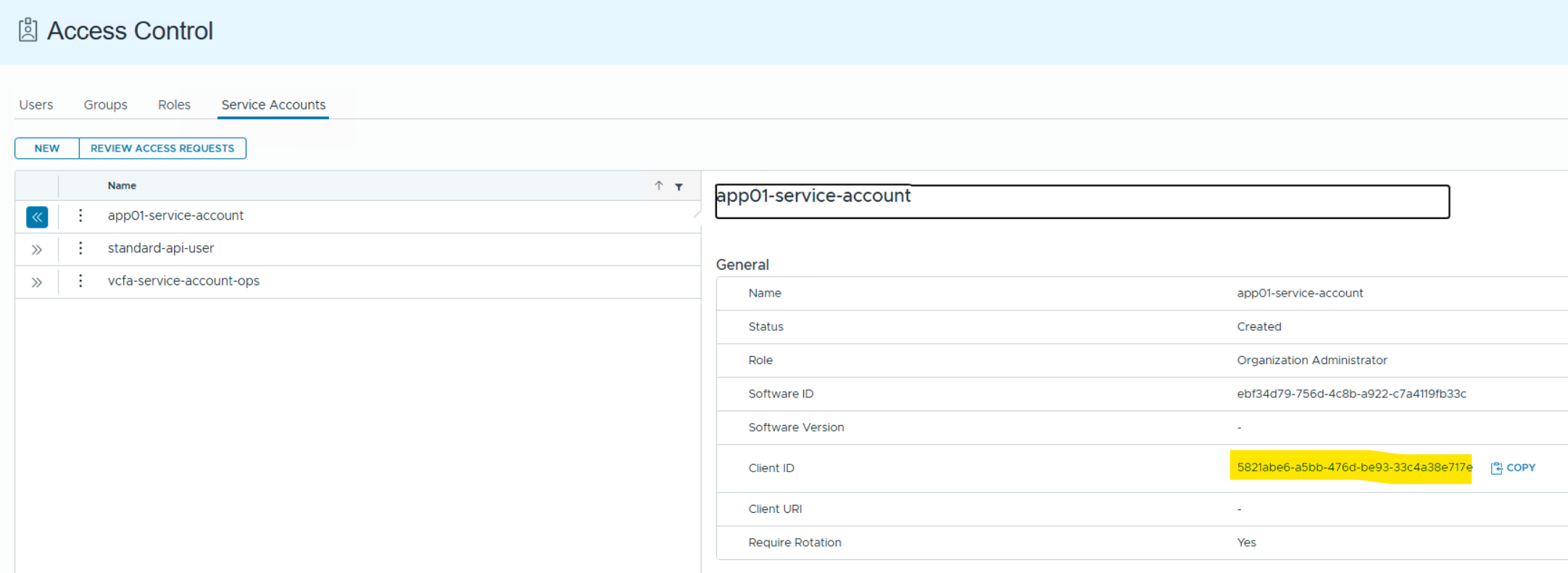This screenshot has height=573, width=1568.
Task: Open the Roles tab
Action: click(174, 104)
